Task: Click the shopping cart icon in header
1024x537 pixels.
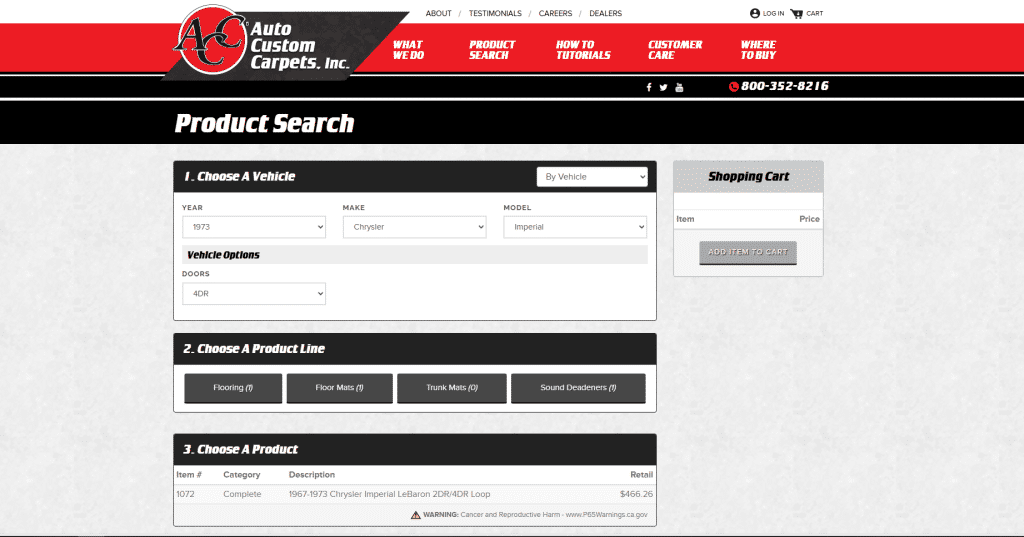Action: coord(796,13)
